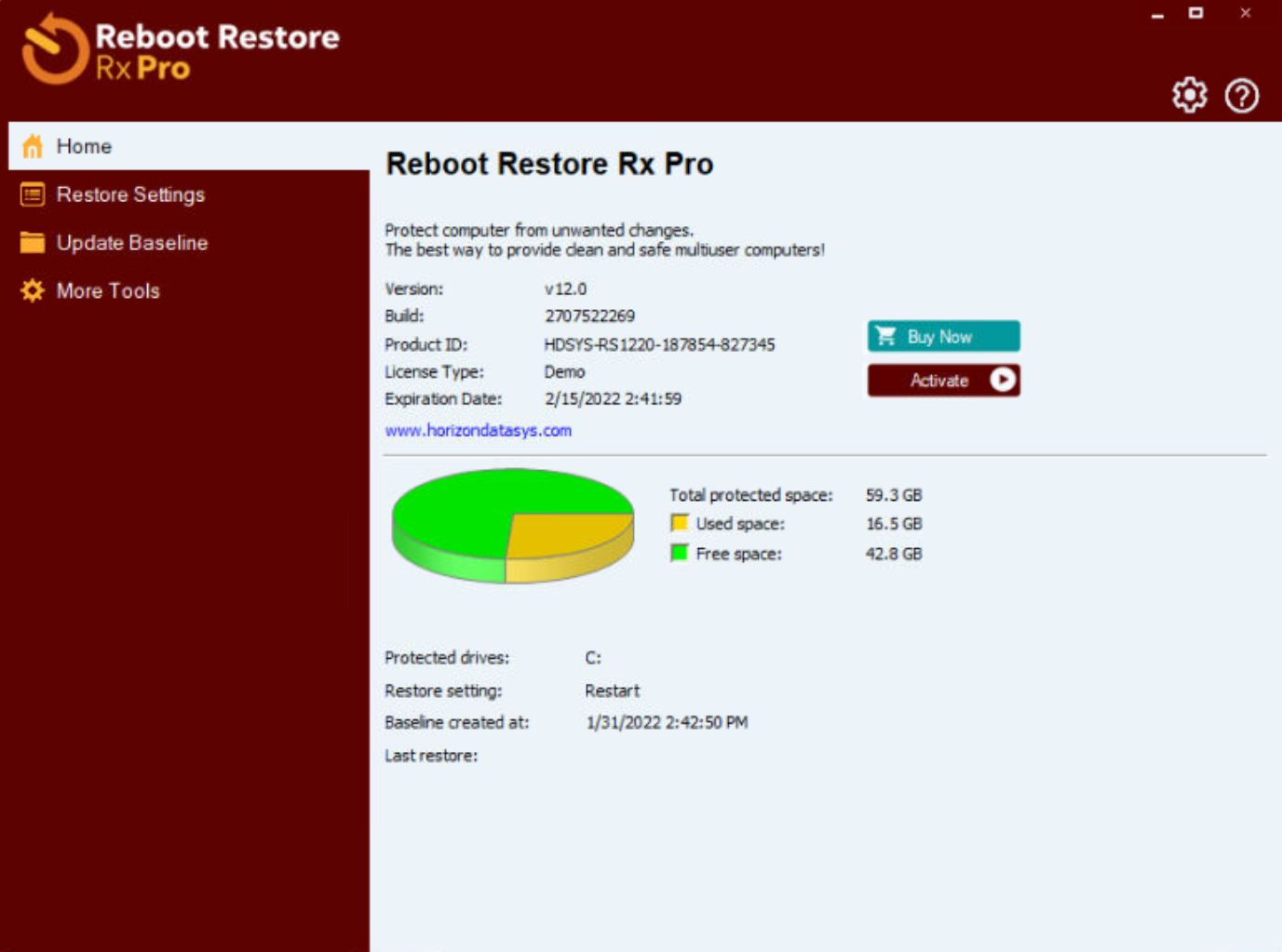Go to Update Baseline section
The width and height of the screenshot is (1282, 952).
(x=189, y=243)
